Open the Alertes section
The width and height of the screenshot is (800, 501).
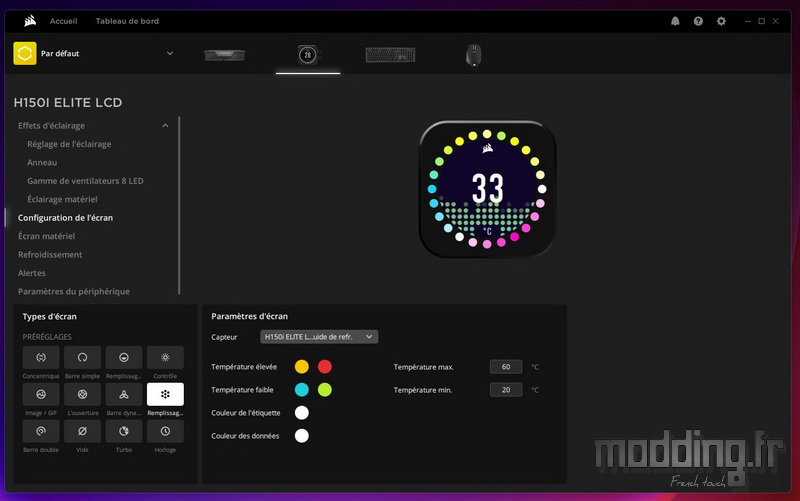pos(32,273)
